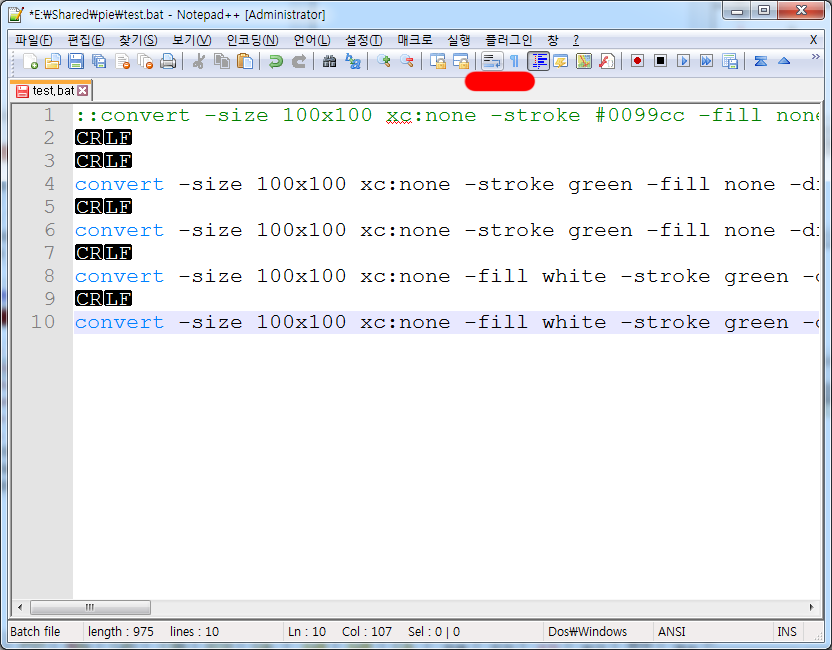Click the Print icon in toolbar
832x650 pixels.
pos(168,61)
